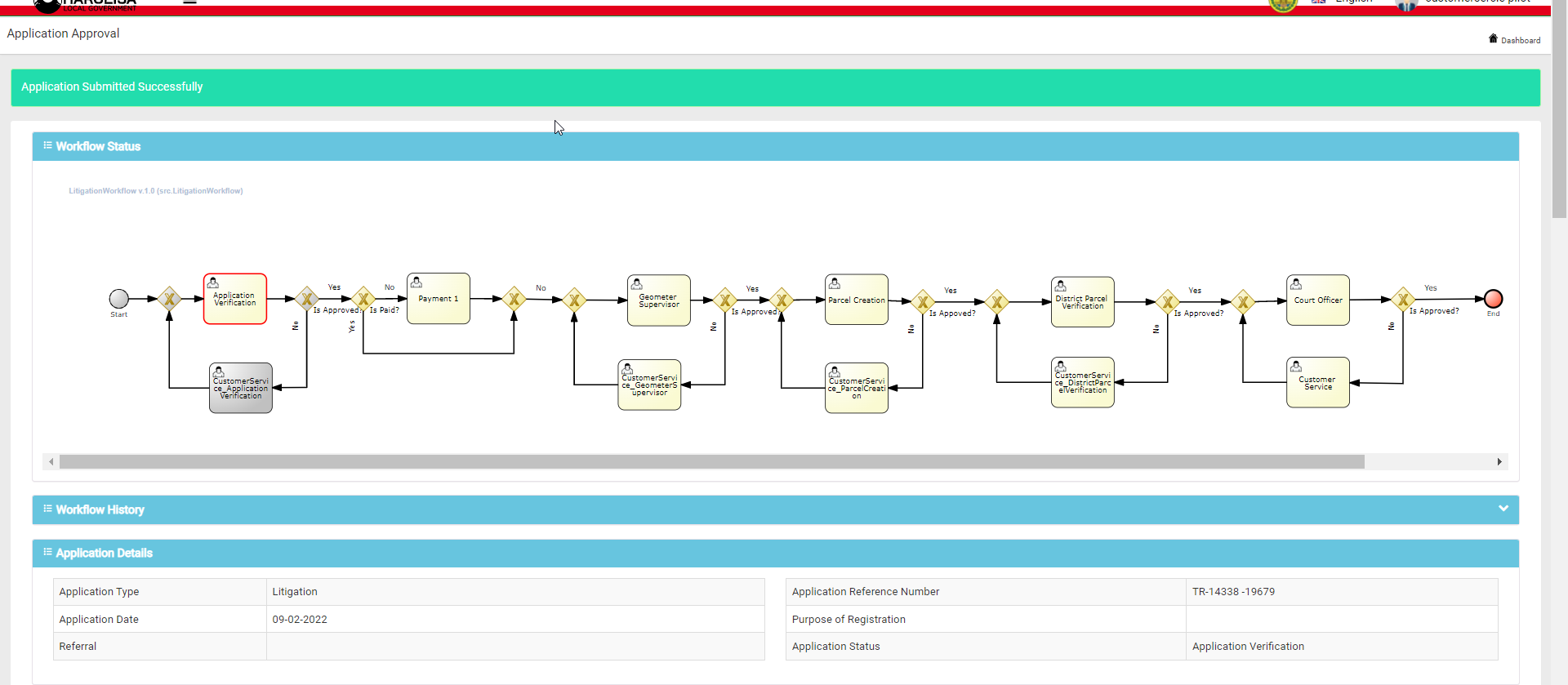
Task: Click the gateway just before Court Officer
Action: [1243, 302]
